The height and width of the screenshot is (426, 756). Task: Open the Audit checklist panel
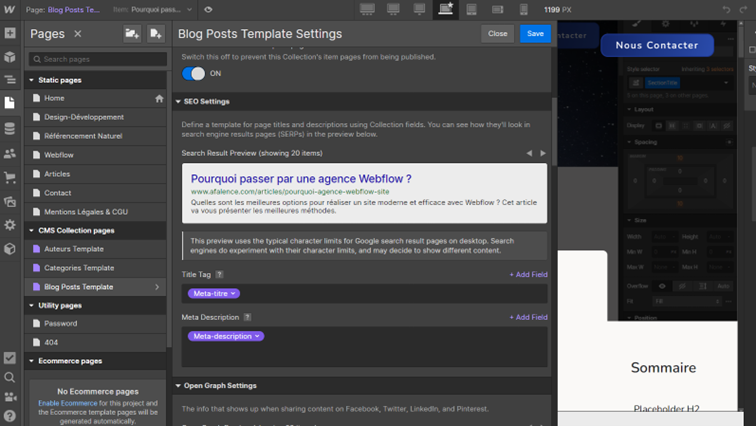point(10,358)
